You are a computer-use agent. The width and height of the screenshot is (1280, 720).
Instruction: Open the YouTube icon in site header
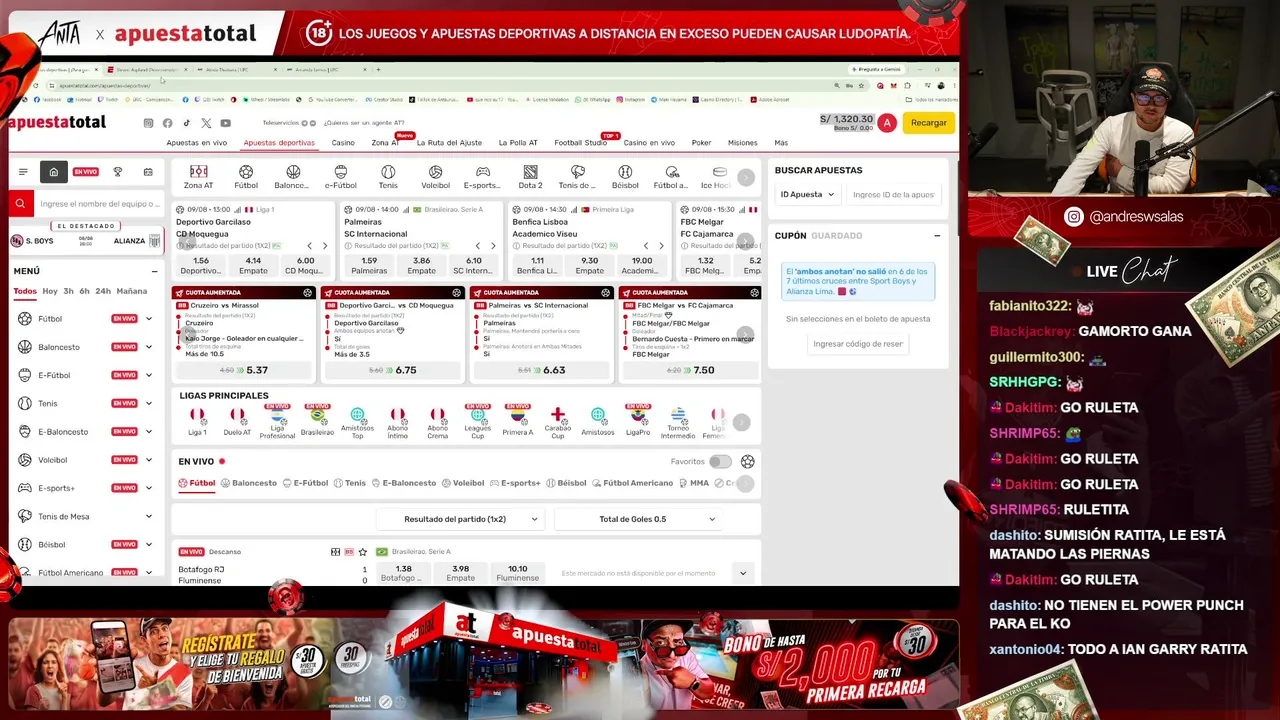coord(225,123)
